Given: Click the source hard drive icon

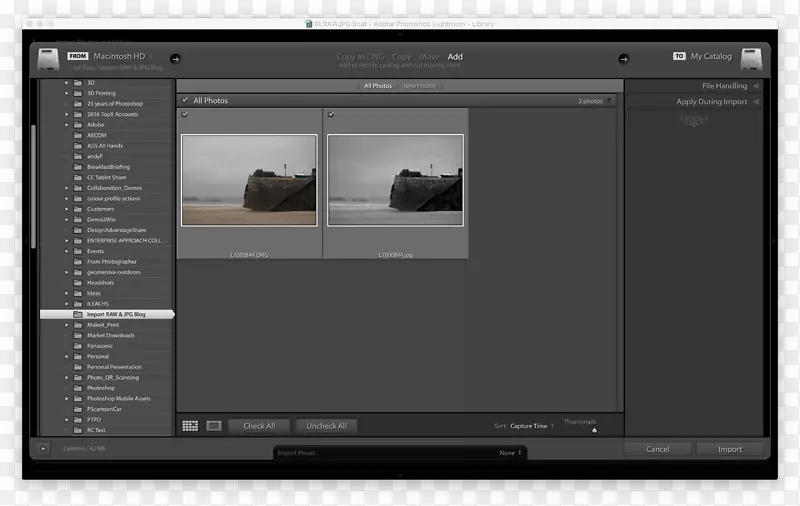Looking at the screenshot, I should 50,59.
